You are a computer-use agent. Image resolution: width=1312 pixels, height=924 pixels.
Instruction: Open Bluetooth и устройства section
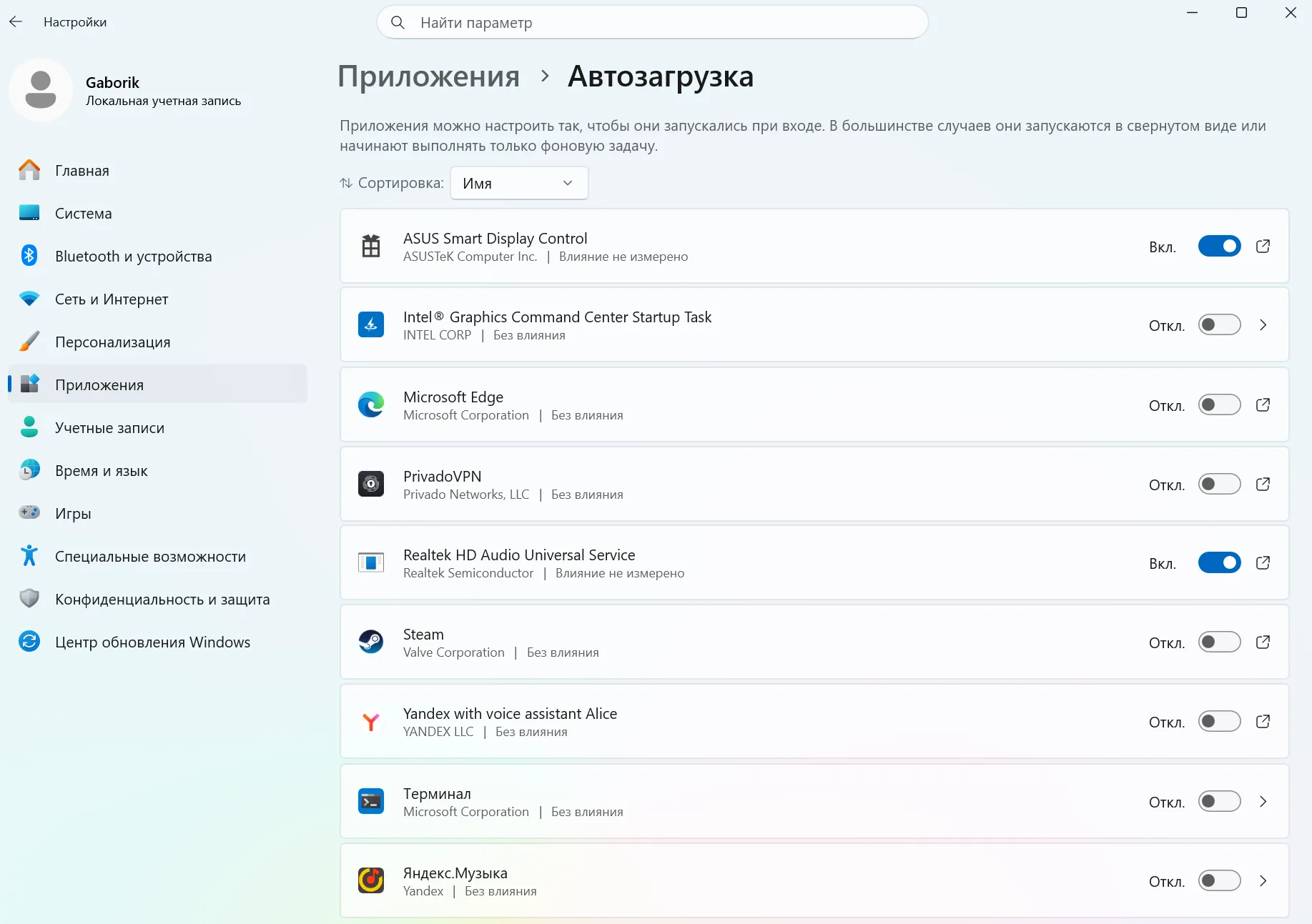(157, 257)
